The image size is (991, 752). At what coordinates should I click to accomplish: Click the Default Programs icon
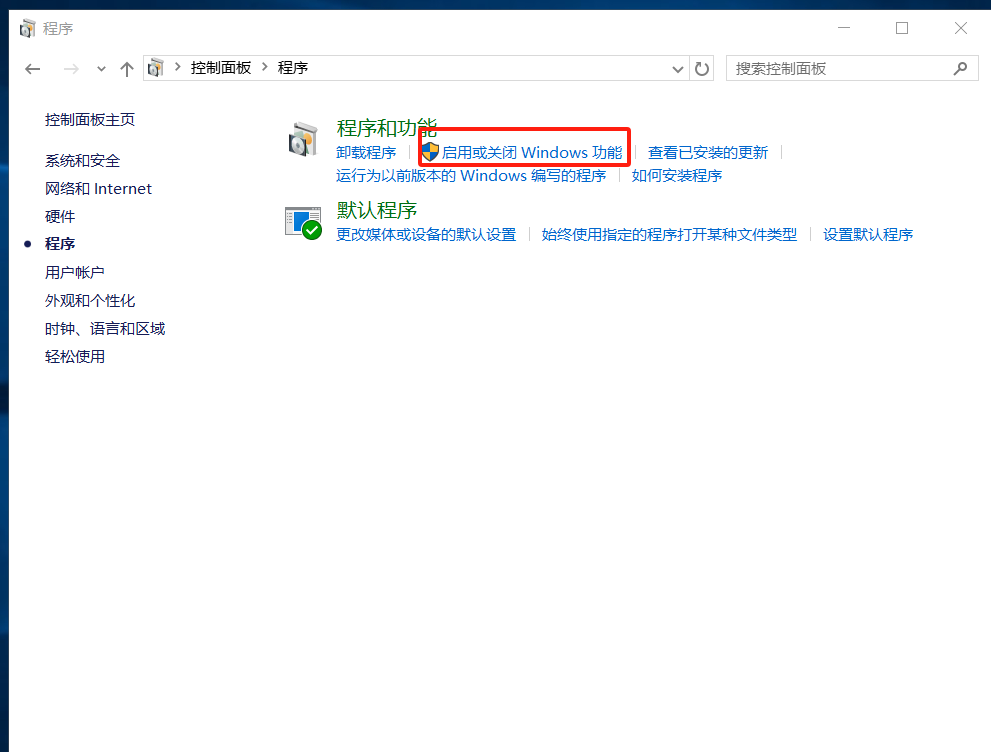coord(303,222)
